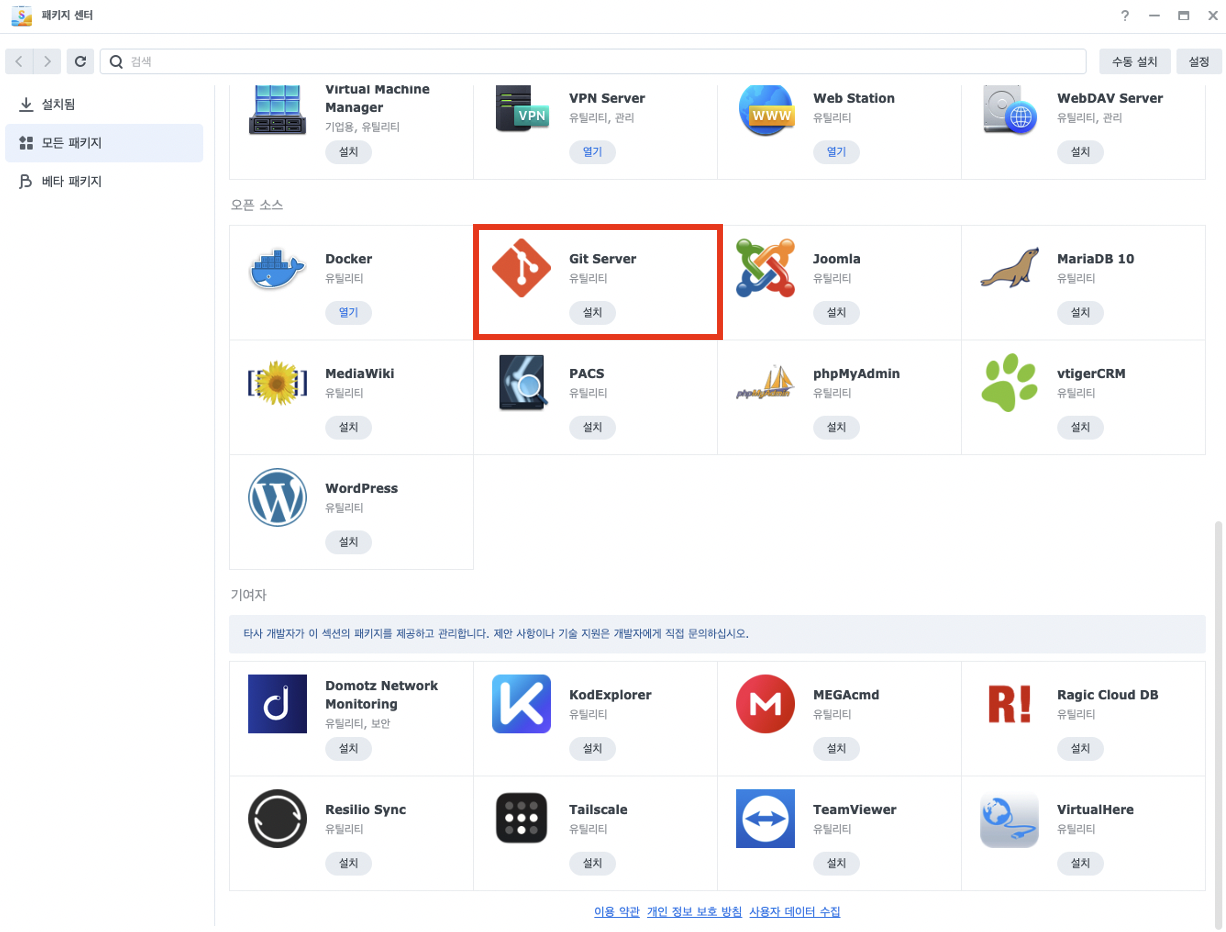Image resolution: width=1226 pixels, height=932 pixels.
Task: Go forward with the right arrow
Action: pyautogui.click(x=47, y=62)
